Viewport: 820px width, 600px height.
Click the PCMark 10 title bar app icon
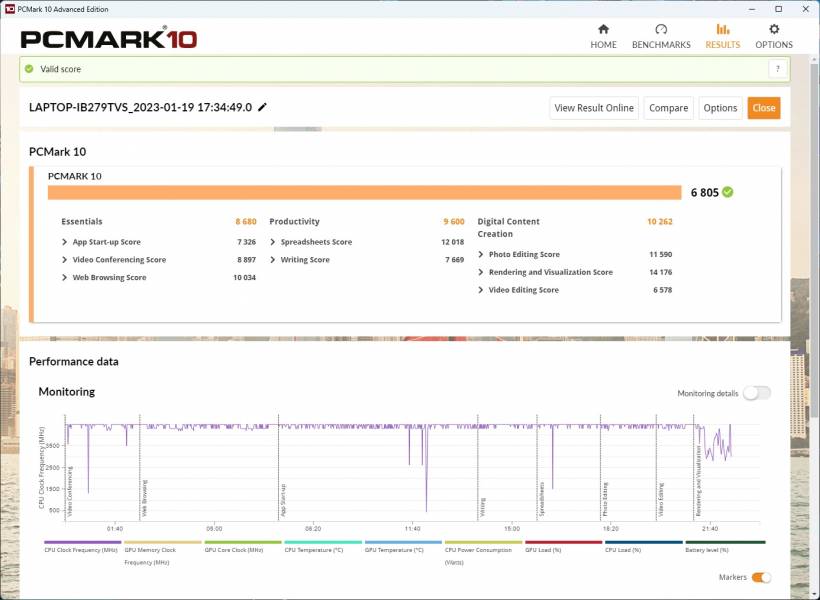point(9,9)
